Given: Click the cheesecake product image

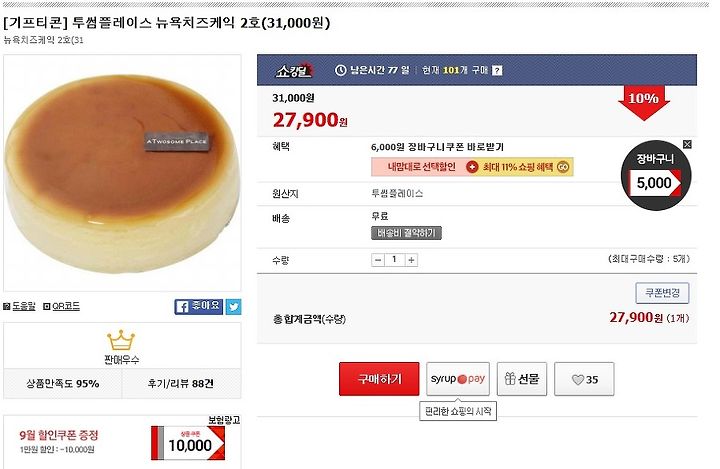Looking at the screenshot, I should click(x=122, y=173).
